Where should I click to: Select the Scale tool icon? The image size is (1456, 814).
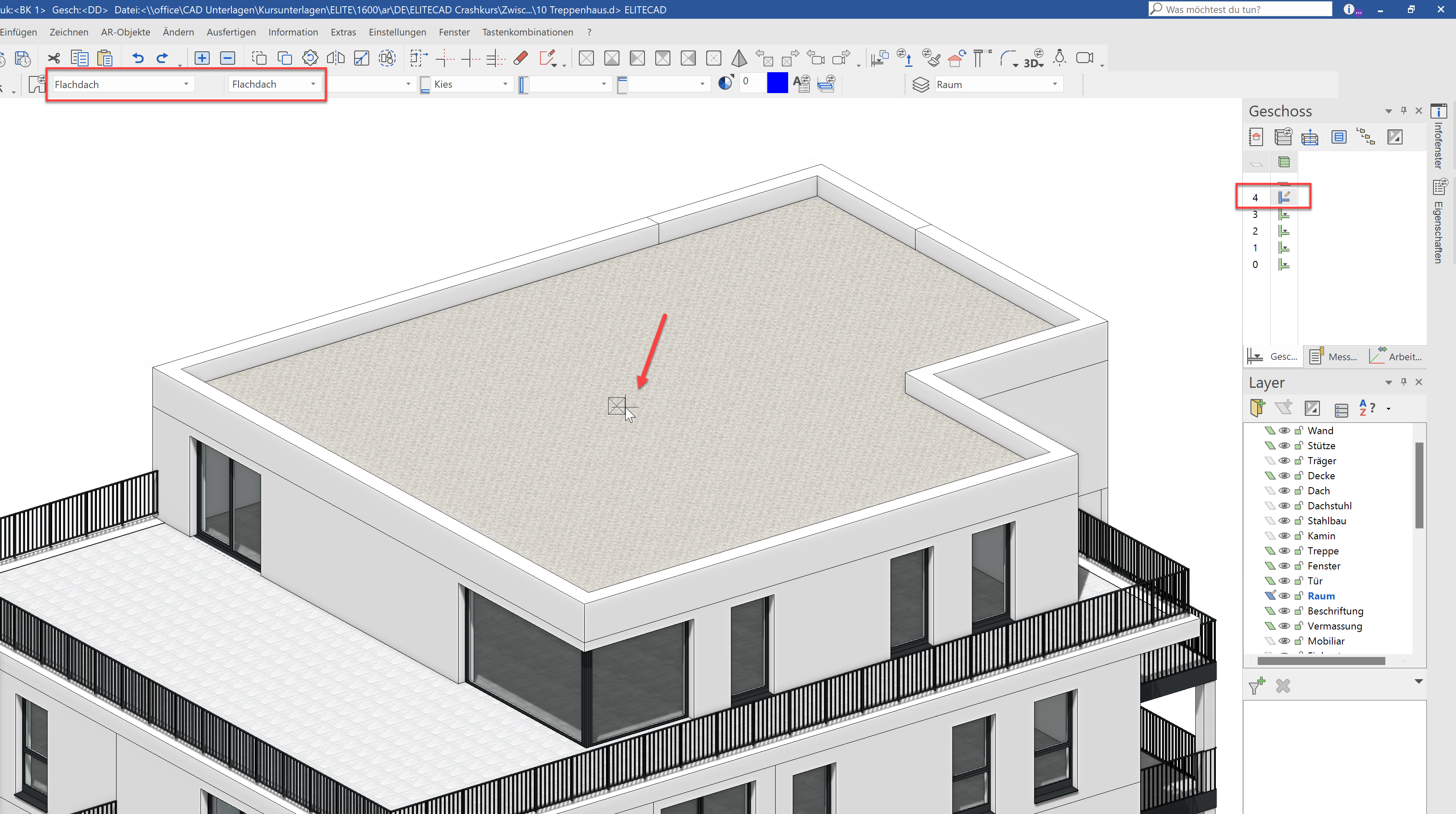(x=361, y=58)
